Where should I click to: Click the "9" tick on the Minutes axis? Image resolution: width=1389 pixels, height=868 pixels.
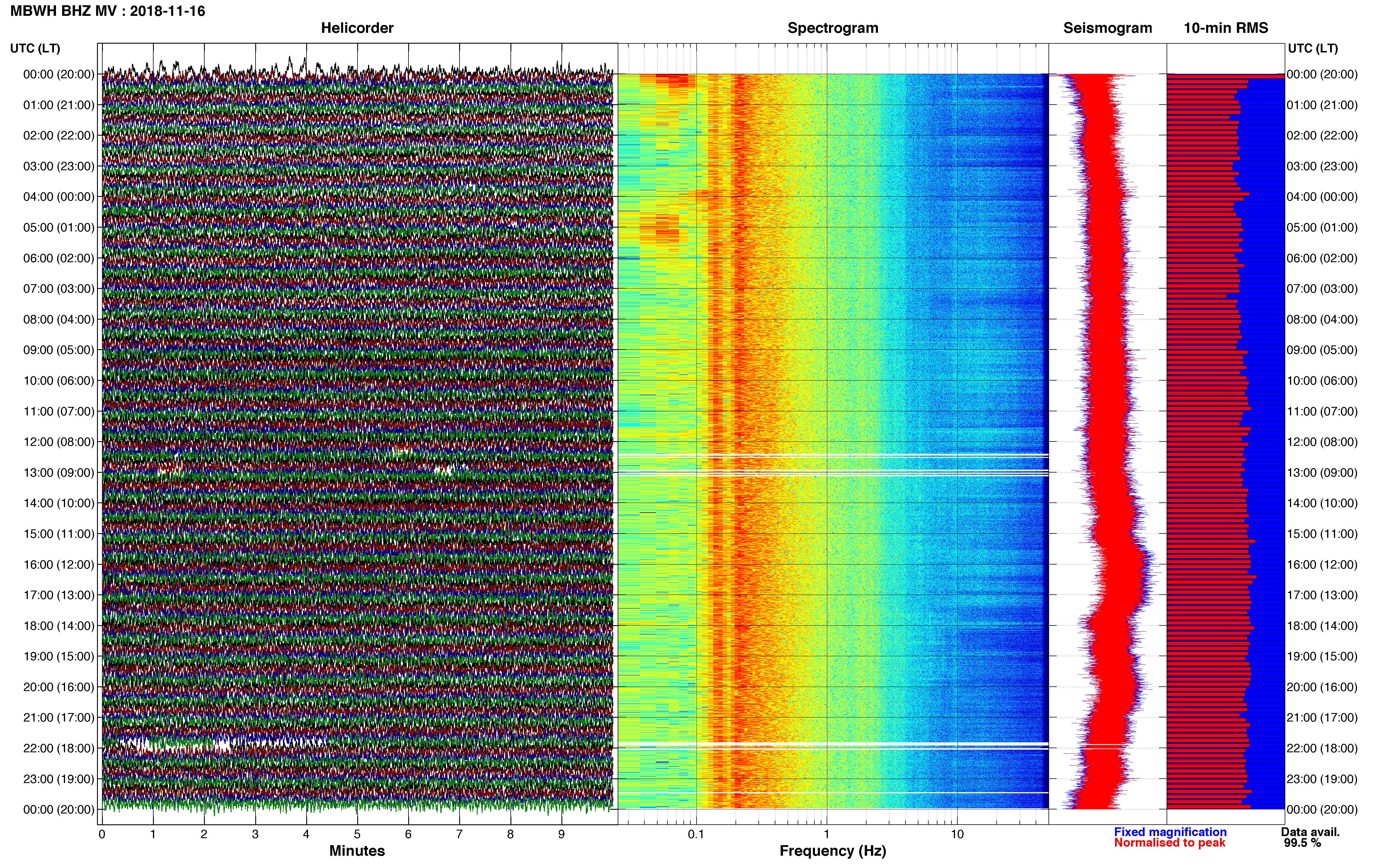[x=561, y=834]
